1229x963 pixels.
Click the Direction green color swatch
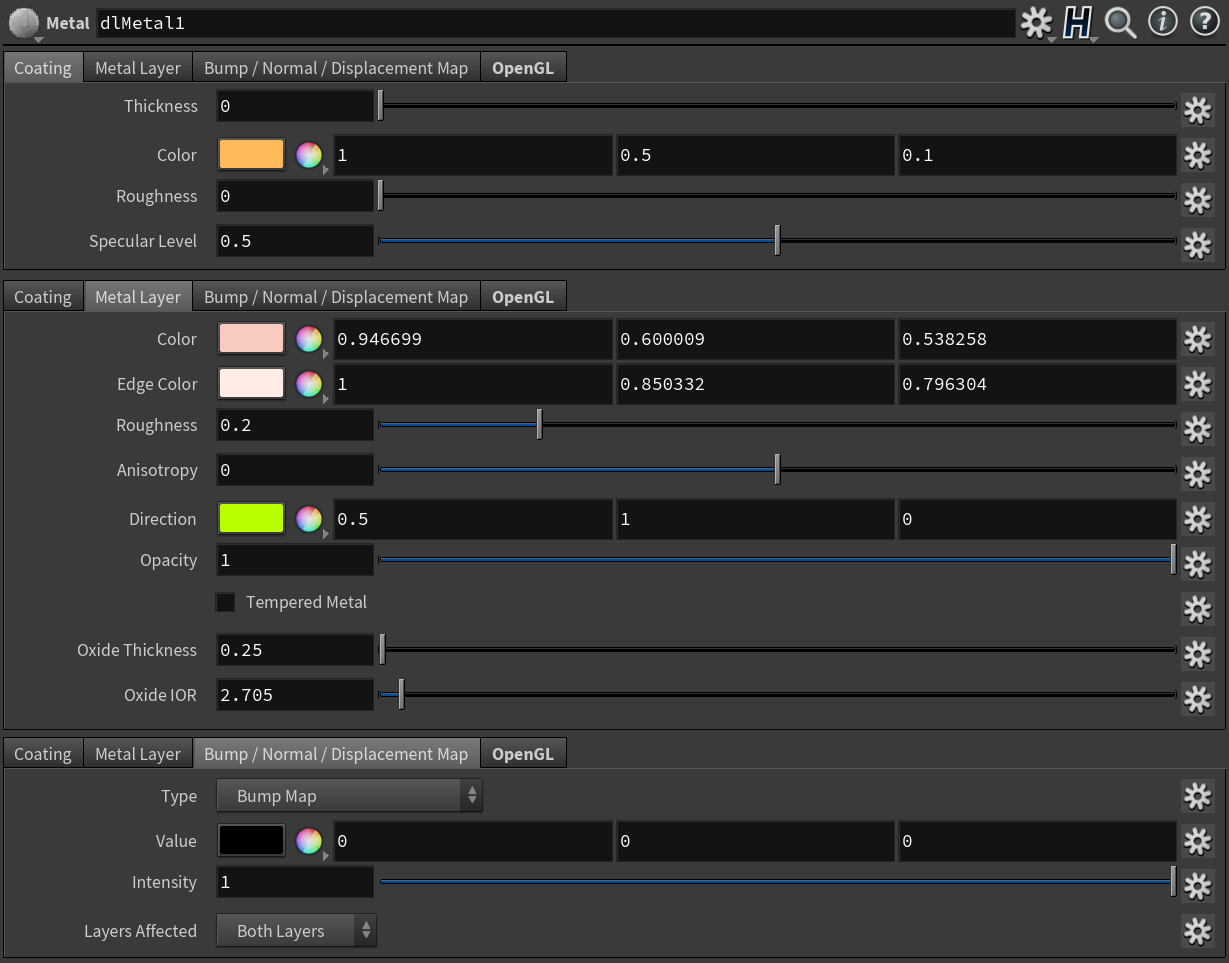point(251,519)
